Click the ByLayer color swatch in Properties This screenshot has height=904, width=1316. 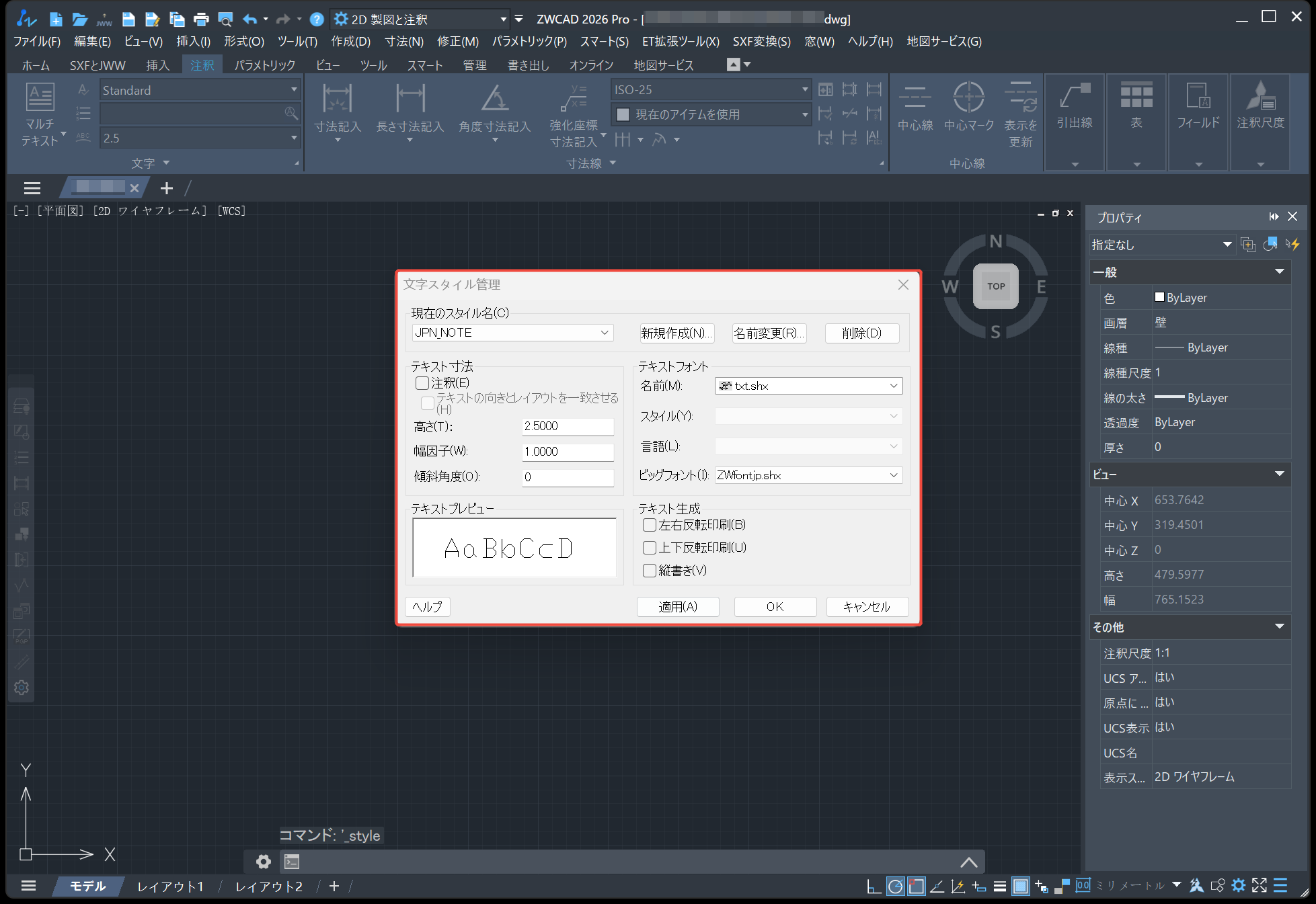(1159, 297)
